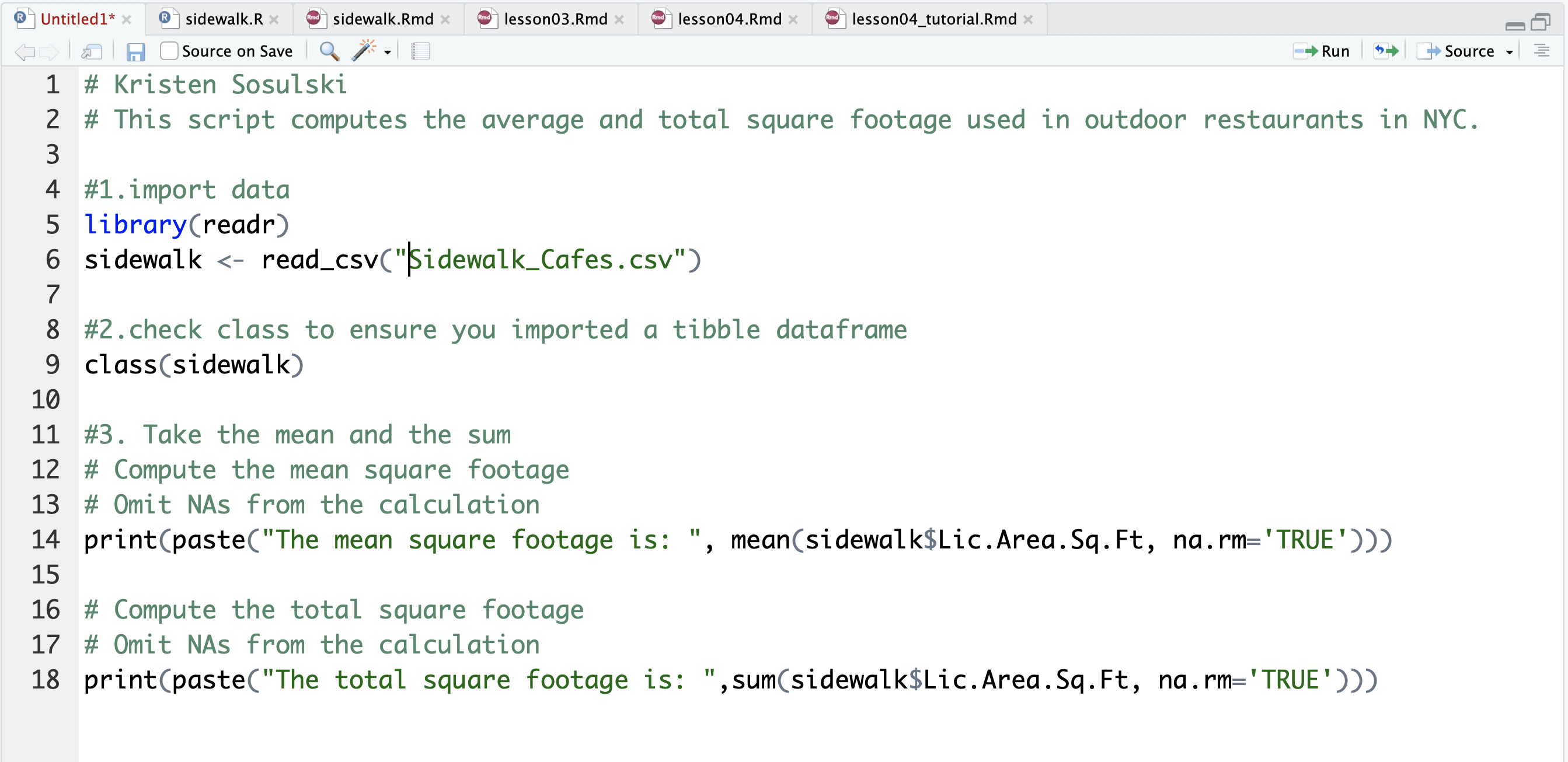The height and width of the screenshot is (762, 1568).
Task: Place cursor in library(readr) line
Action: pos(187,225)
